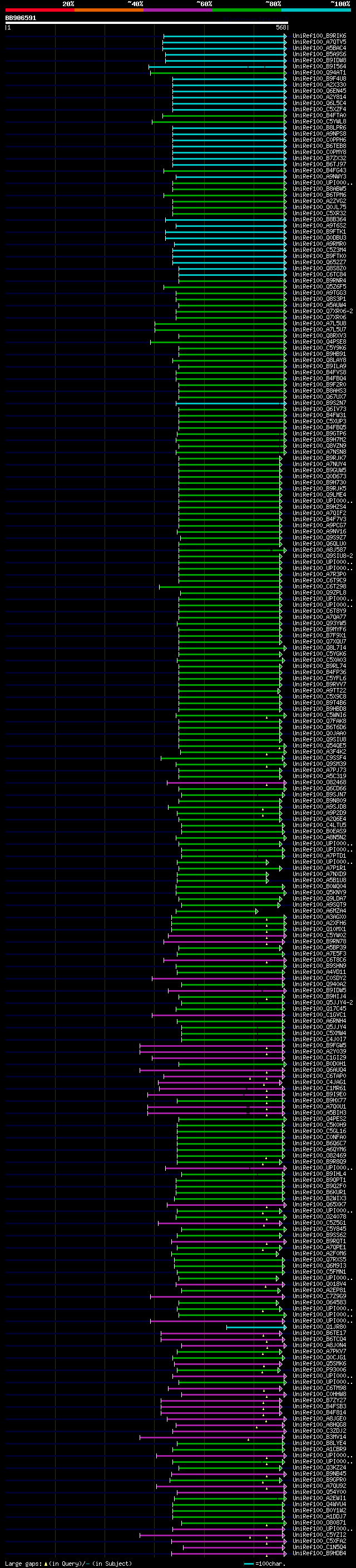Select the UniRef100_Q7XR06-2 label

pyautogui.click(x=323, y=311)
